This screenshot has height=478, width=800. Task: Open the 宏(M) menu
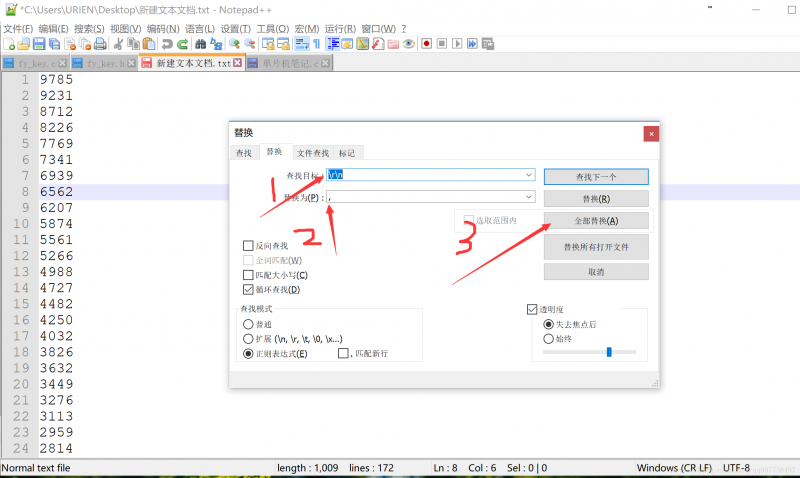307,29
